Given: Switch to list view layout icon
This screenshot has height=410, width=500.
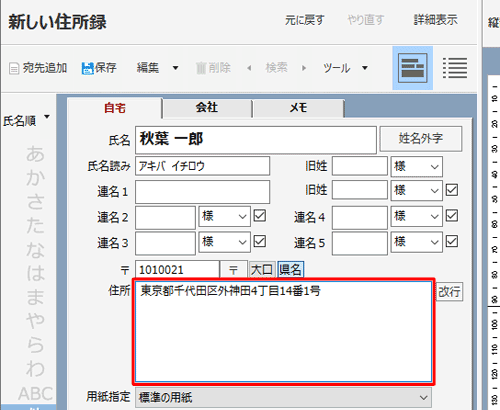Looking at the screenshot, I should click(455, 68).
